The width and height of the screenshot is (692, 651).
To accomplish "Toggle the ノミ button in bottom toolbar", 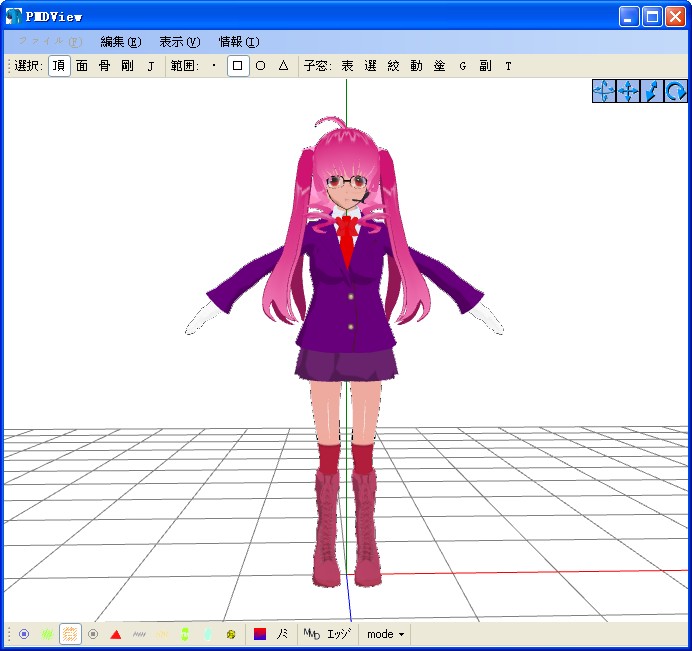I will point(282,634).
